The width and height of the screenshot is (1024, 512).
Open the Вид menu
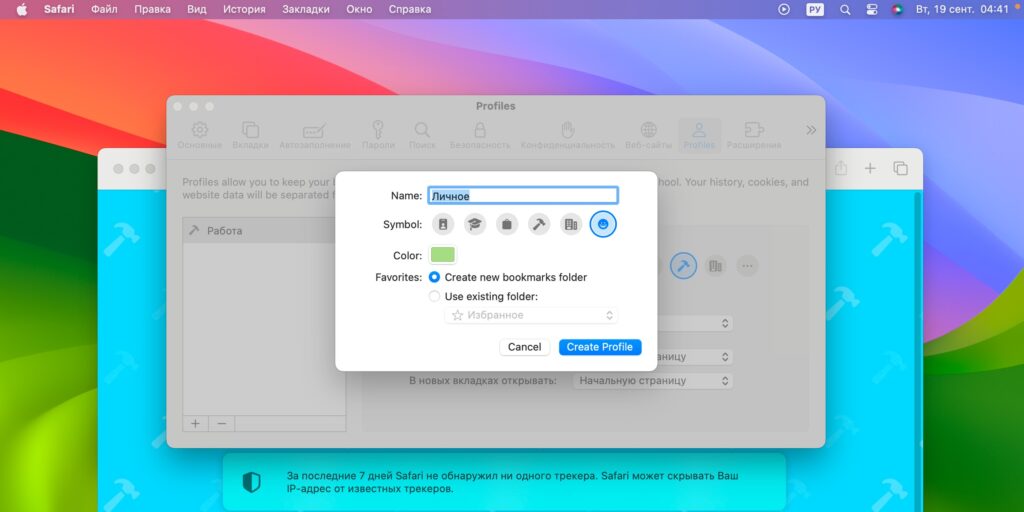197,9
